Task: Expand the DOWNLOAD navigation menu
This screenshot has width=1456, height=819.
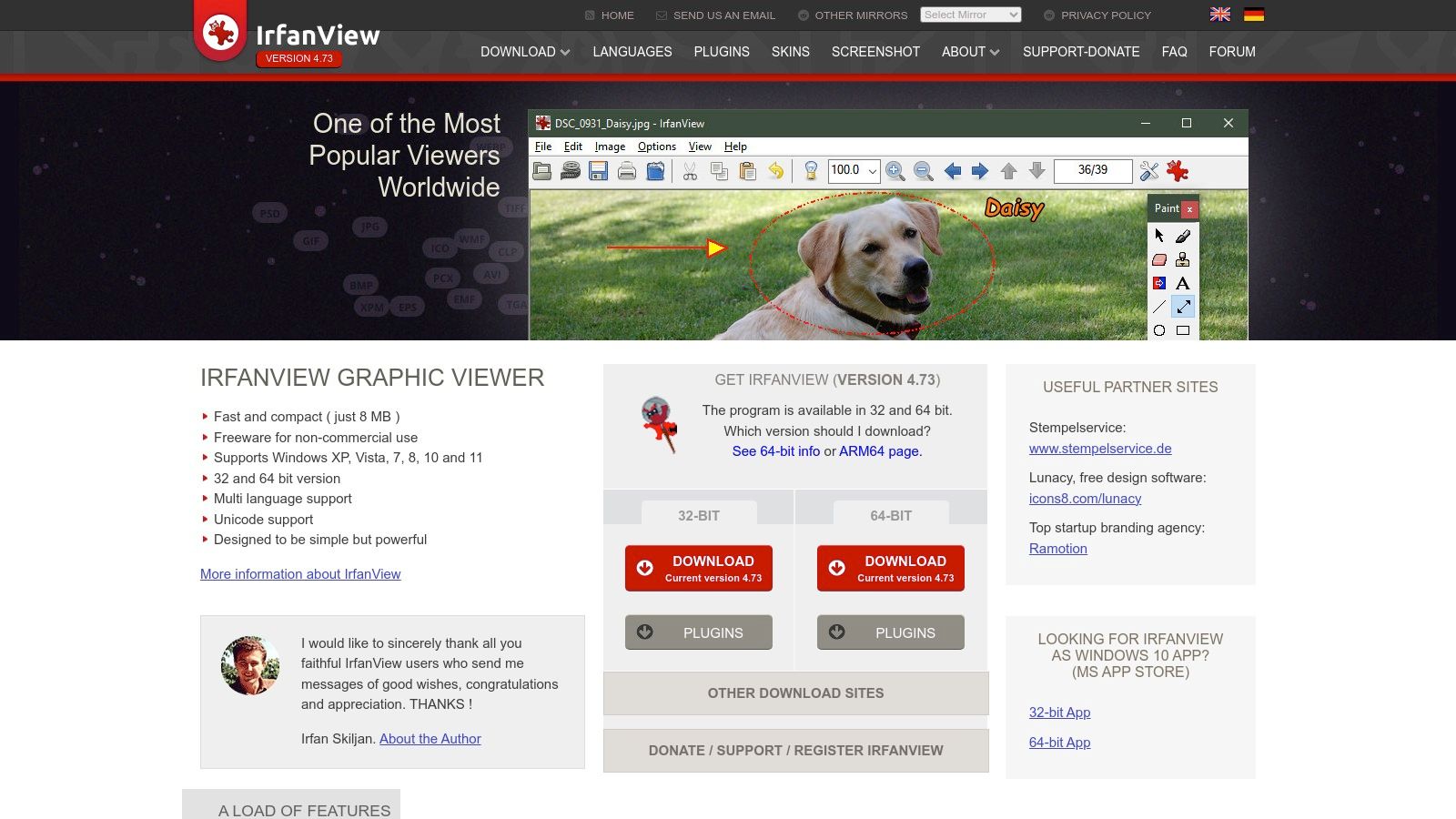Action: tap(525, 52)
